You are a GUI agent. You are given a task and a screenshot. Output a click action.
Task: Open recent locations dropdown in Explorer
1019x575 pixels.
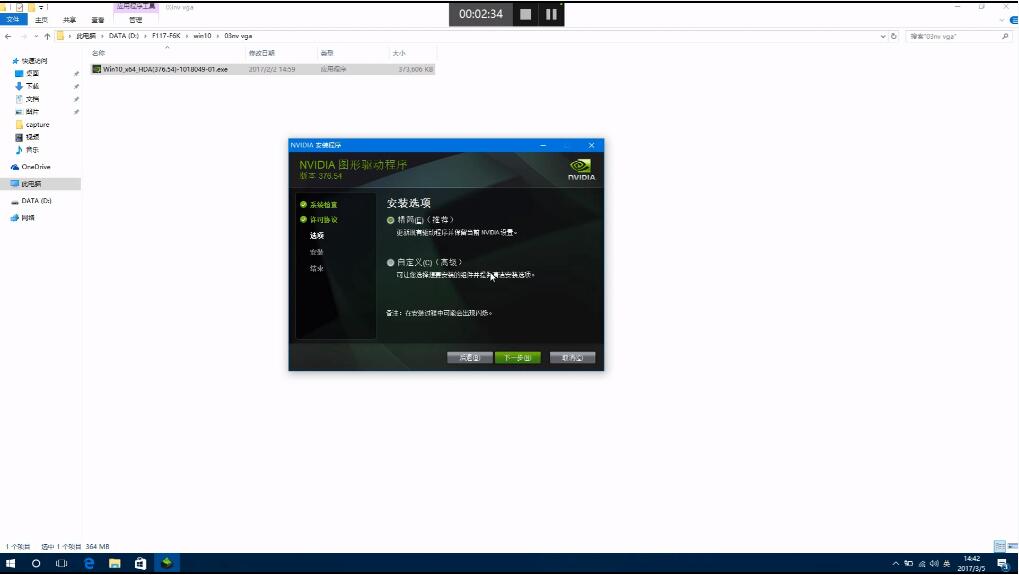tap(36, 36)
